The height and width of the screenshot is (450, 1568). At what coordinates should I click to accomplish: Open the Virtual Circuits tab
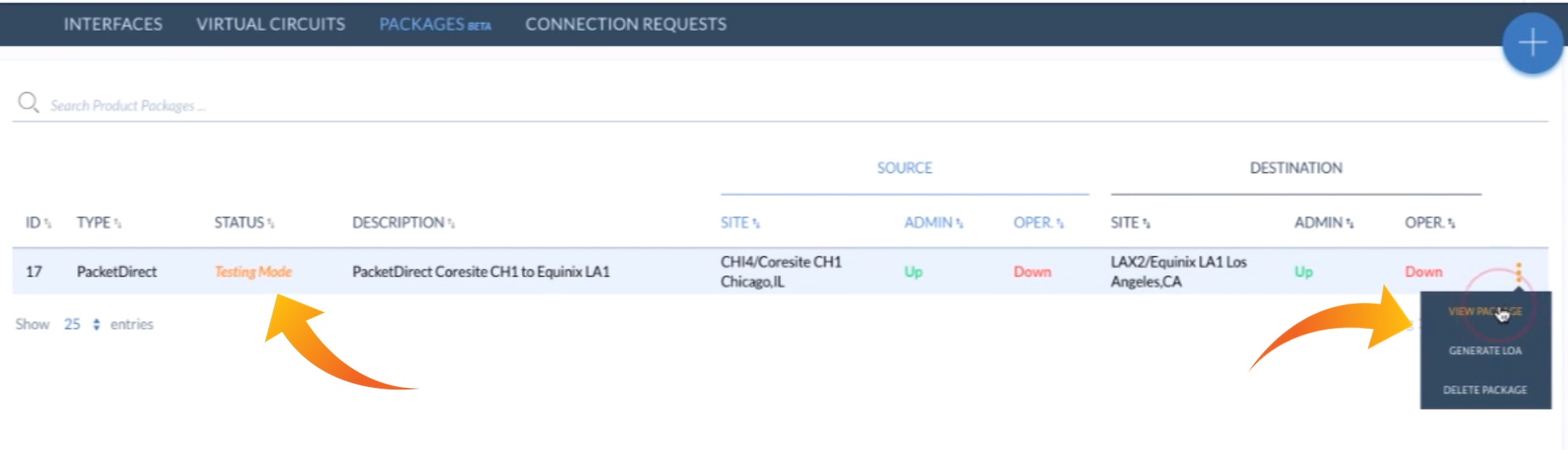pyautogui.click(x=271, y=24)
